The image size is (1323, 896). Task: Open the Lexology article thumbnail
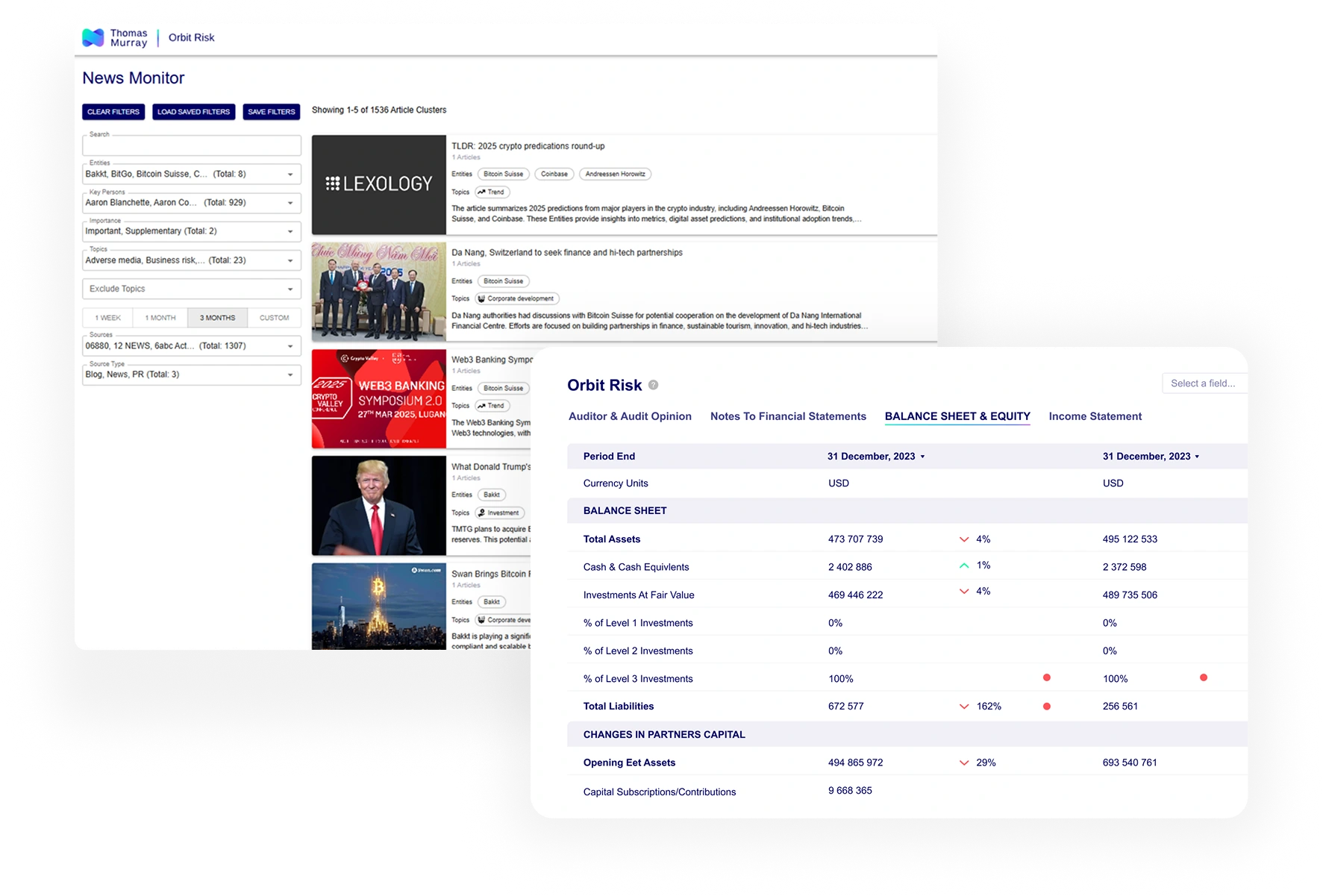[379, 184]
